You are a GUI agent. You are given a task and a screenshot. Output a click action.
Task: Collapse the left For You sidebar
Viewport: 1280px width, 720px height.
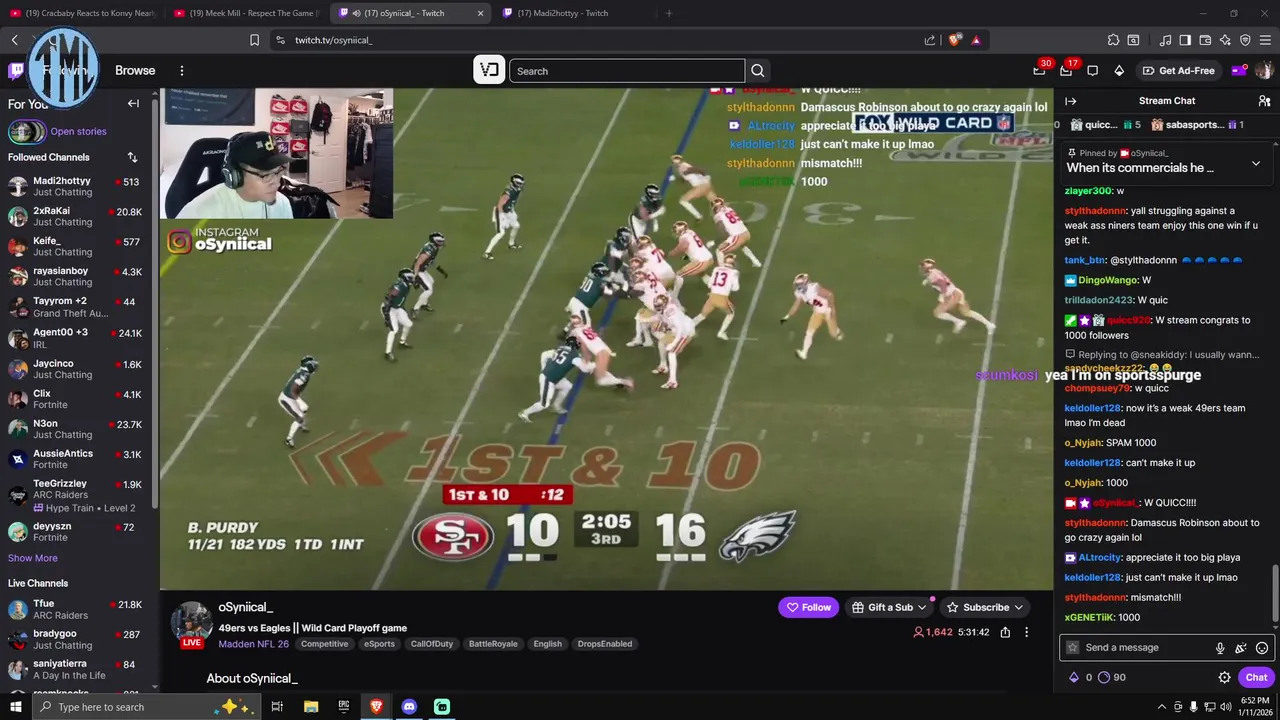(133, 103)
